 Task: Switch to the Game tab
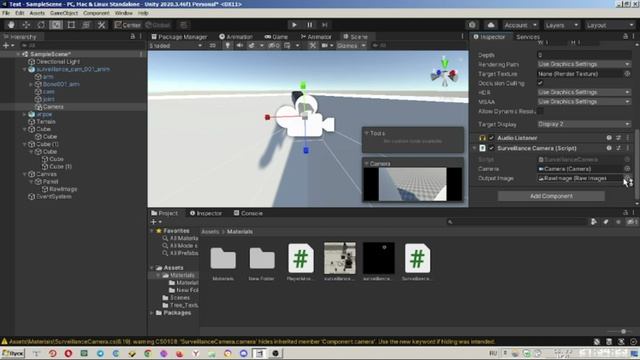pos(276,37)
